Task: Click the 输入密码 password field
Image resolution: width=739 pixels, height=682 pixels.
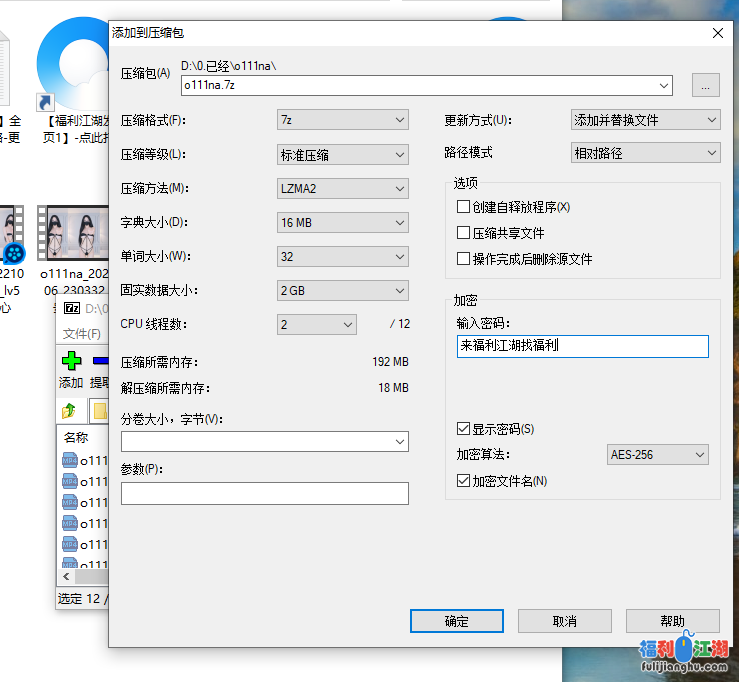Action: coord(582,346)
